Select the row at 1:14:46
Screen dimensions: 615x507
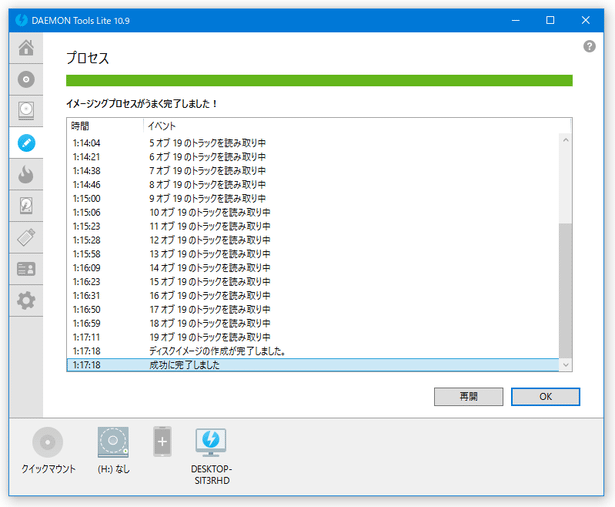tap(313, 184)
